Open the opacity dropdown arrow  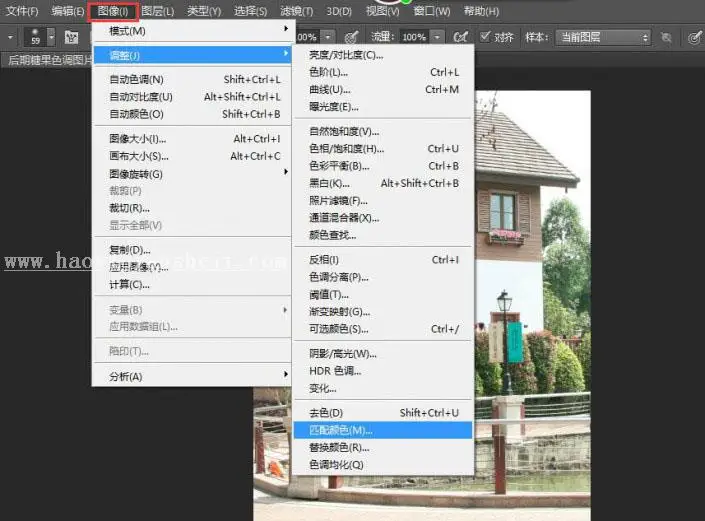coord(328,37)
